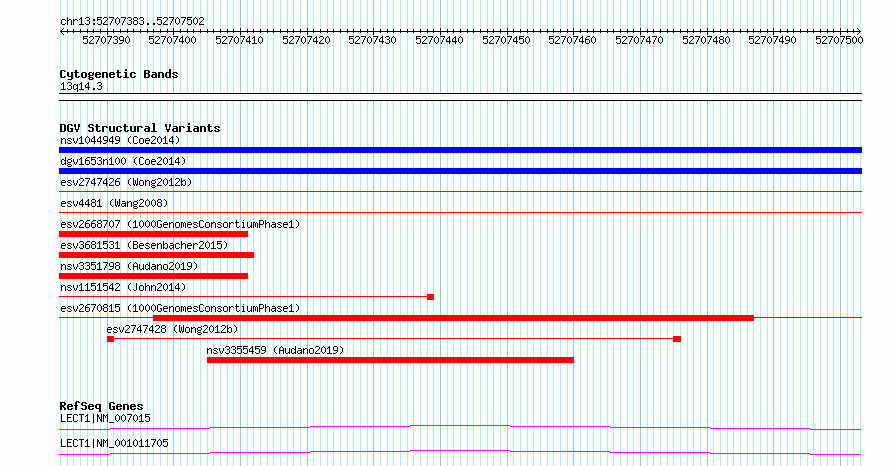Click the red end block of nsv1151542
This screenshot has width=890, height=466.
coord(431,297)
